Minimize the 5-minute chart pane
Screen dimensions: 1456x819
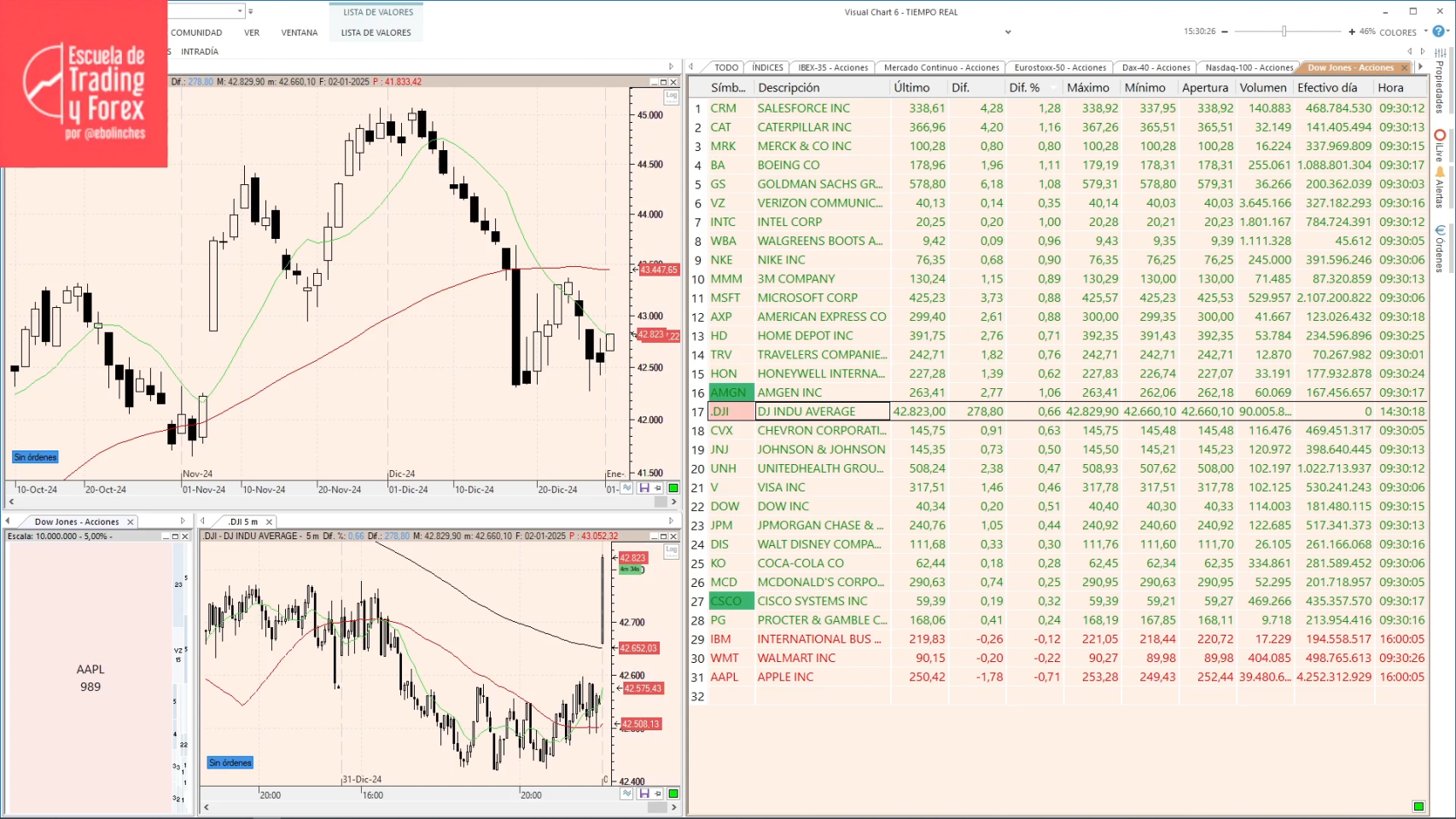tap(653, 537)
